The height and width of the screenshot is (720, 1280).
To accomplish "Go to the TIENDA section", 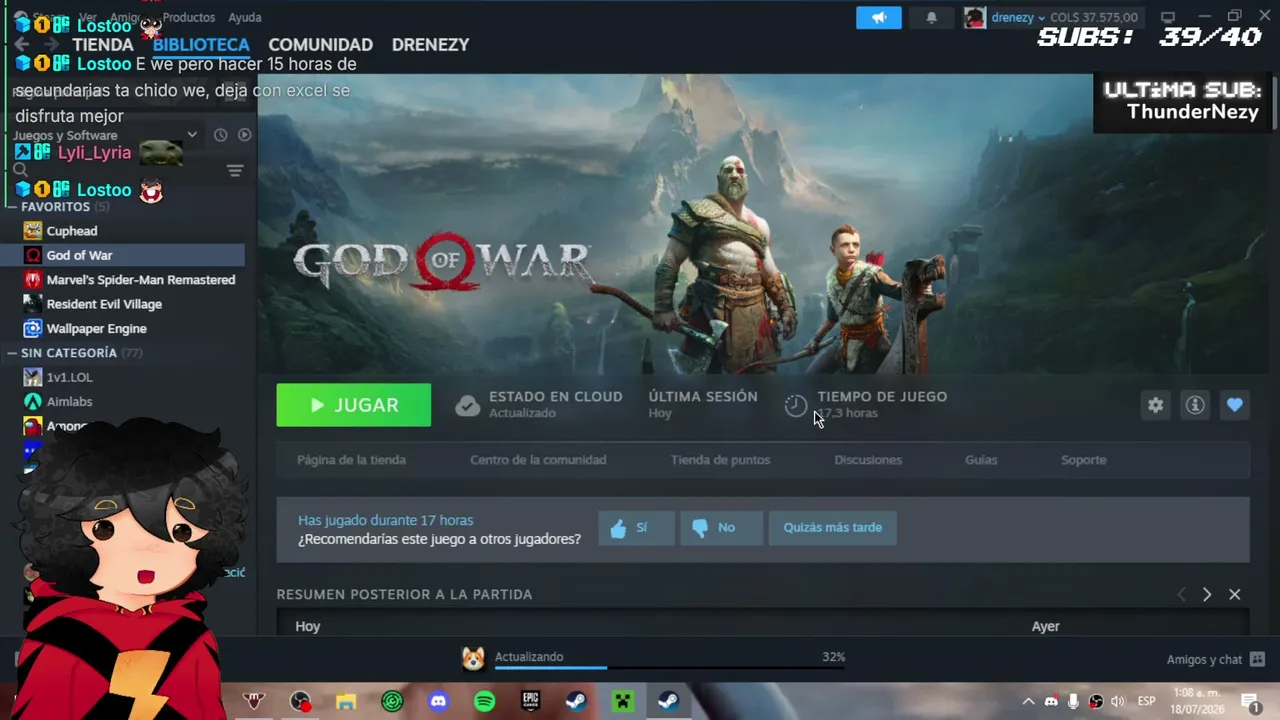I will click(x=103, y=45).
